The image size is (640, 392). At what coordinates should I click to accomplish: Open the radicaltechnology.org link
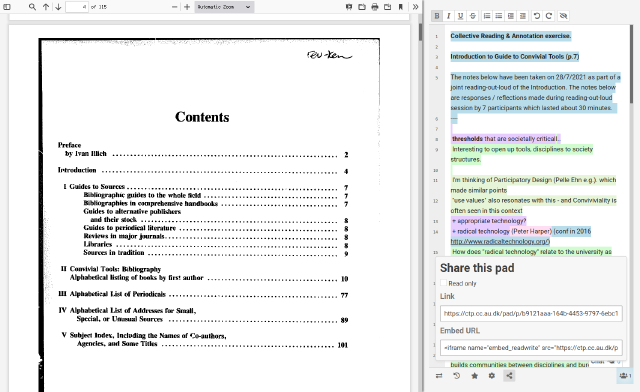point(500,241)
